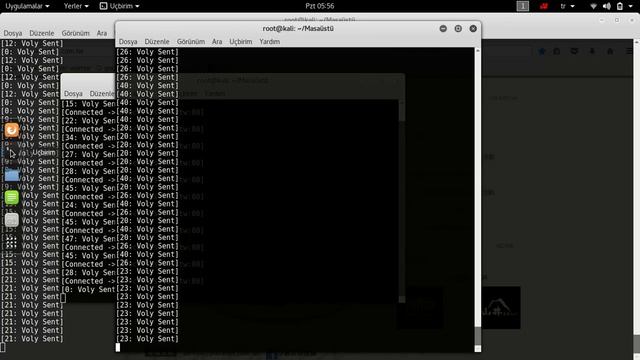Maximize the front root@kali terminal window

458,29
